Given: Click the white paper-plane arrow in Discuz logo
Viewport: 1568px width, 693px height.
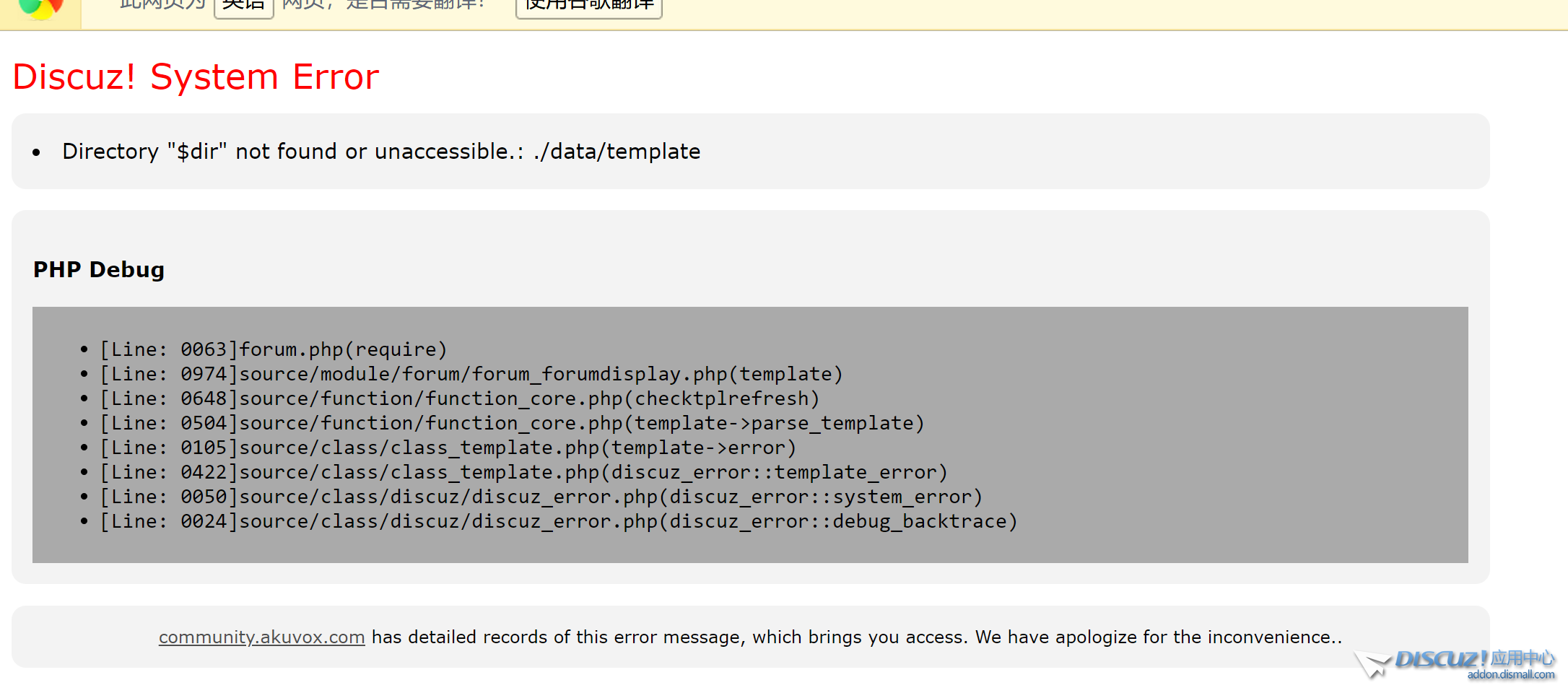Looking at the screenshot, I should pyautogui.click(x=1372, y=664).
